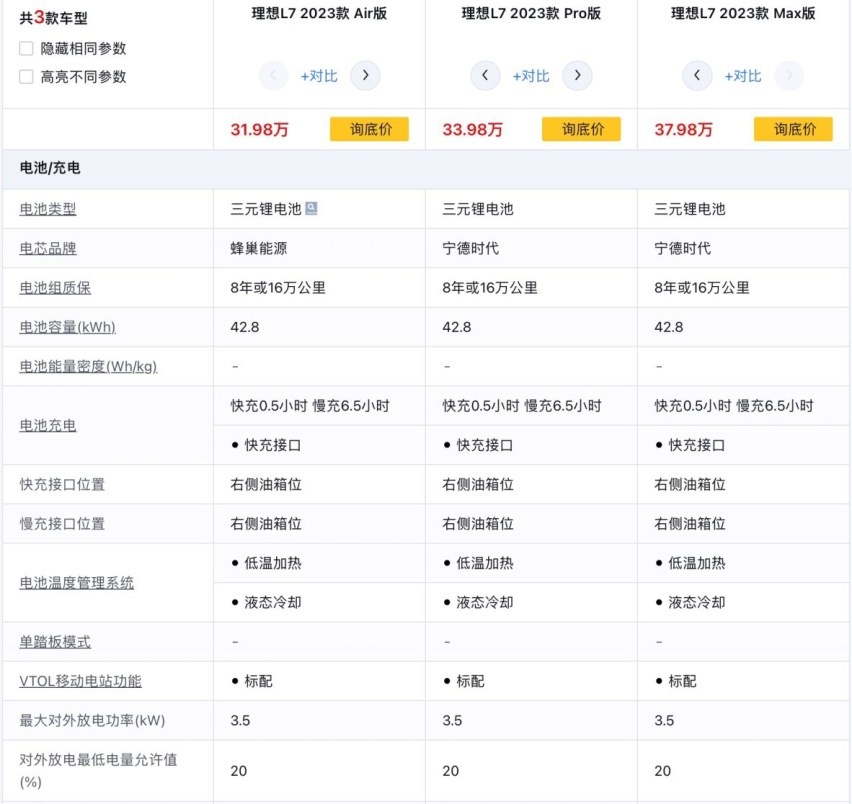The image size is (852, 804).
Task: Click the 33.98万 price
Action: click(x=472, y=130)
